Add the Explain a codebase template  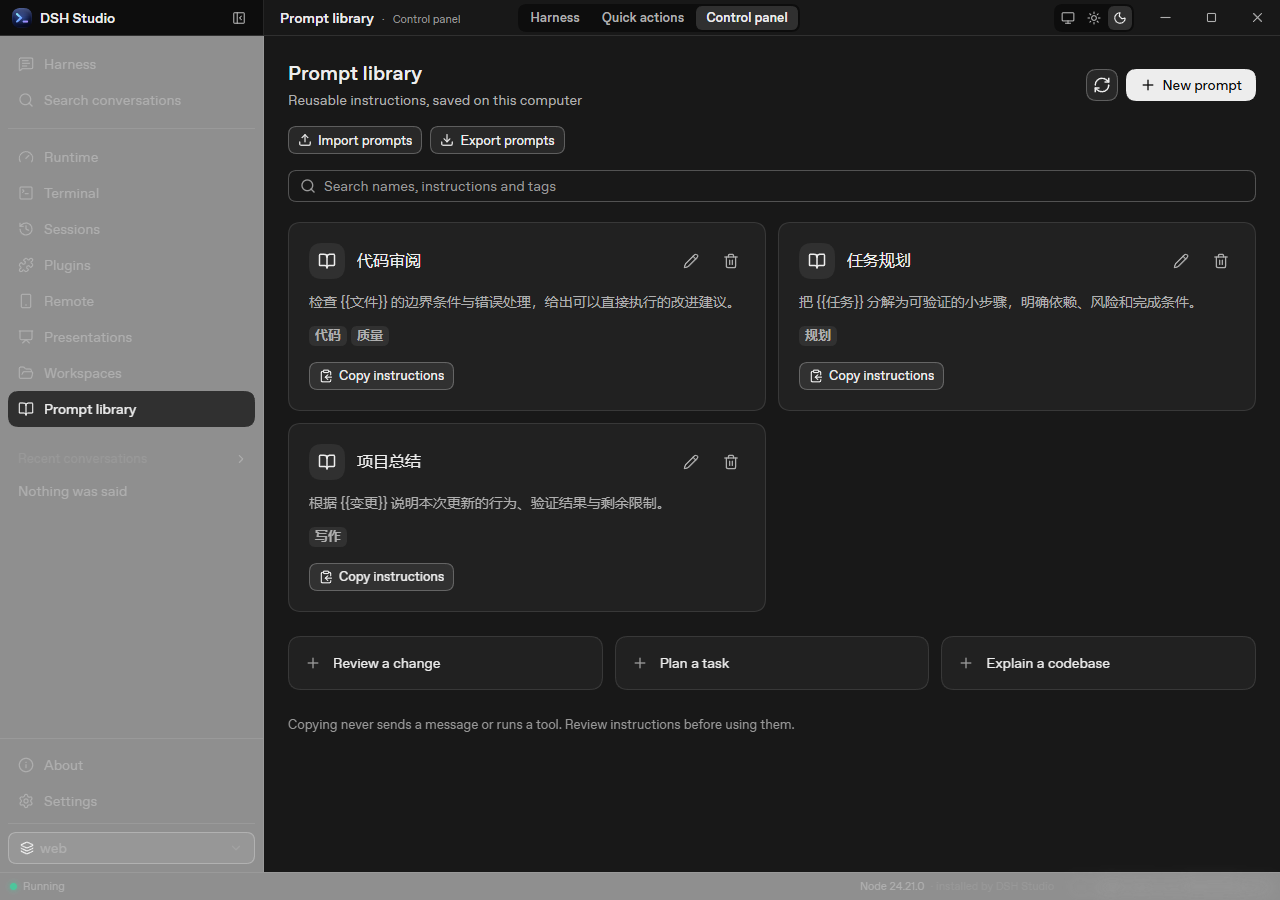tap(1098, 663)
